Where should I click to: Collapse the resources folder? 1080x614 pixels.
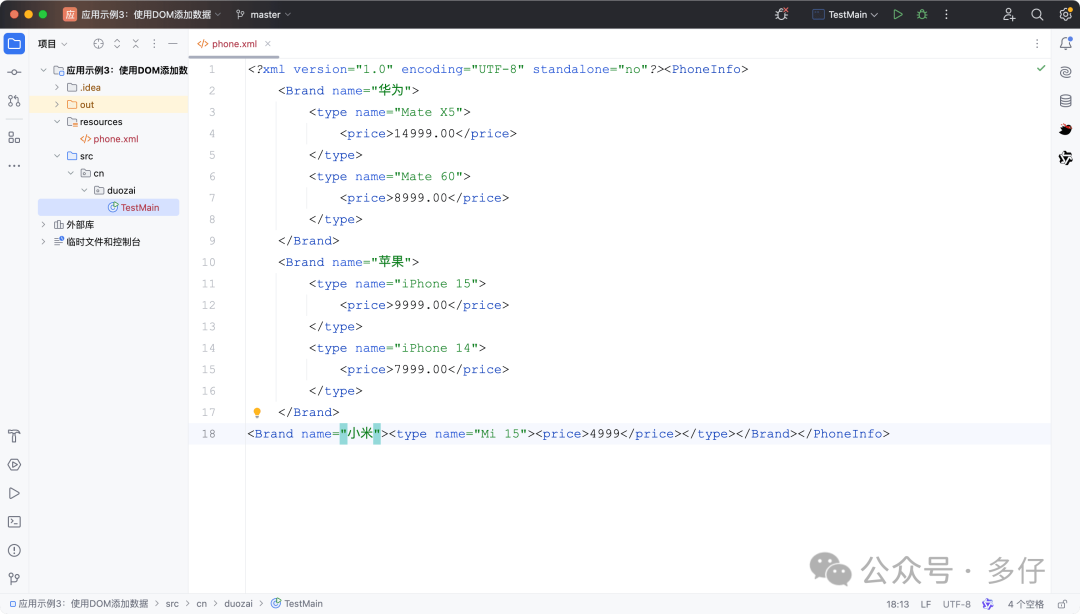pos(57,122)
